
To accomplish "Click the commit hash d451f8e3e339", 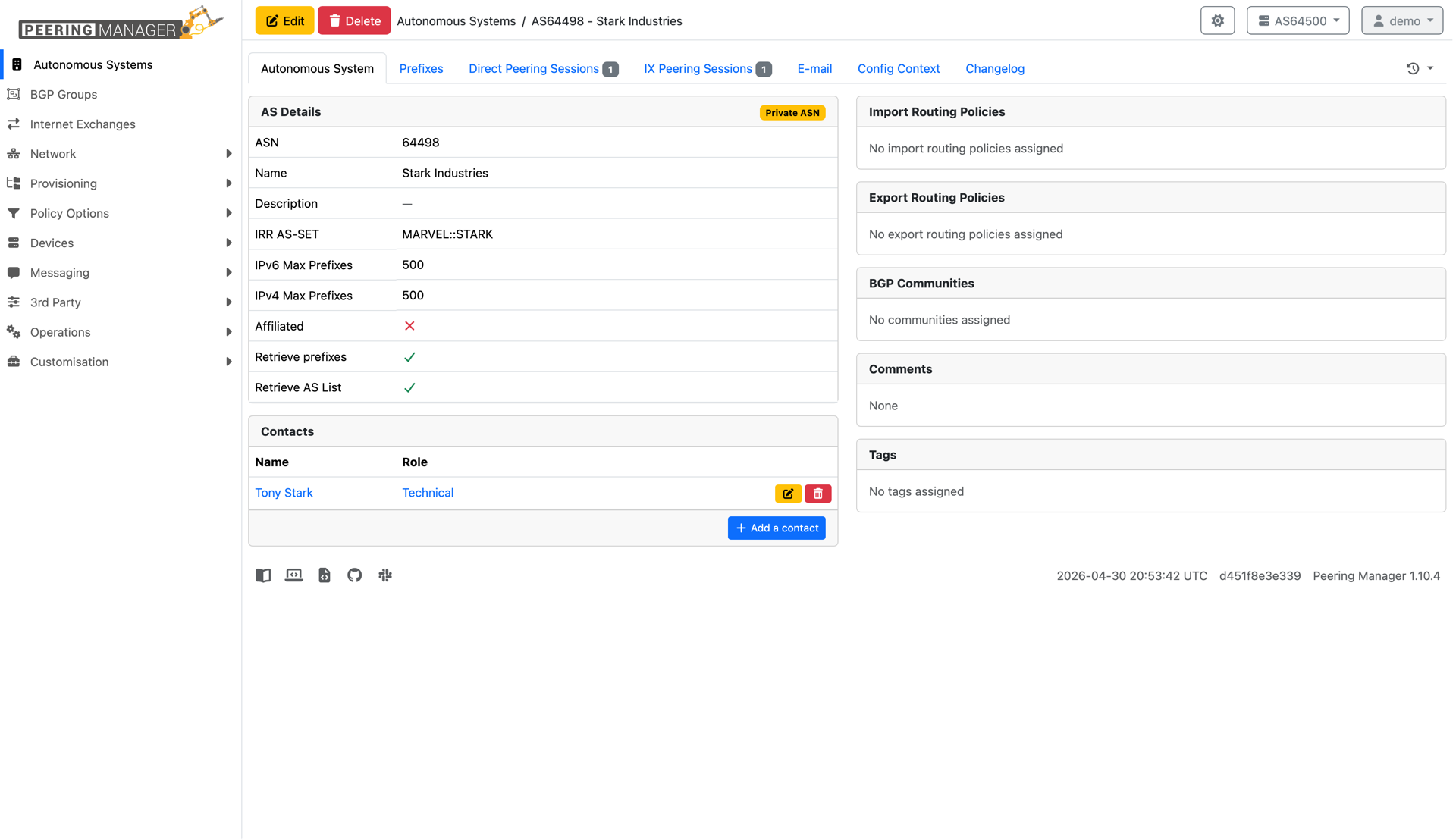I will click(1260, 576).
